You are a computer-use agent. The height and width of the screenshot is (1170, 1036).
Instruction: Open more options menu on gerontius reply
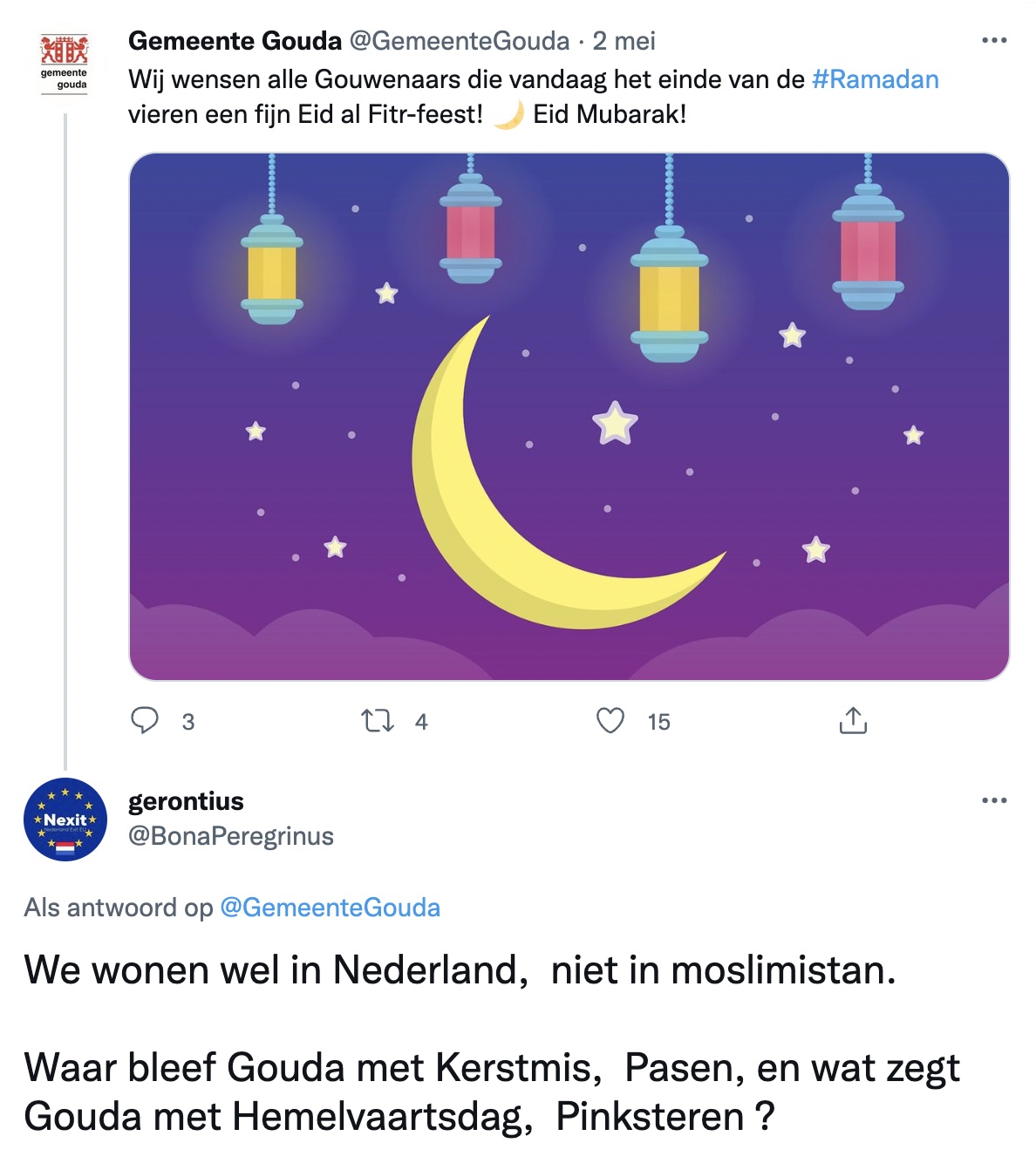click(x=993, y=800)
